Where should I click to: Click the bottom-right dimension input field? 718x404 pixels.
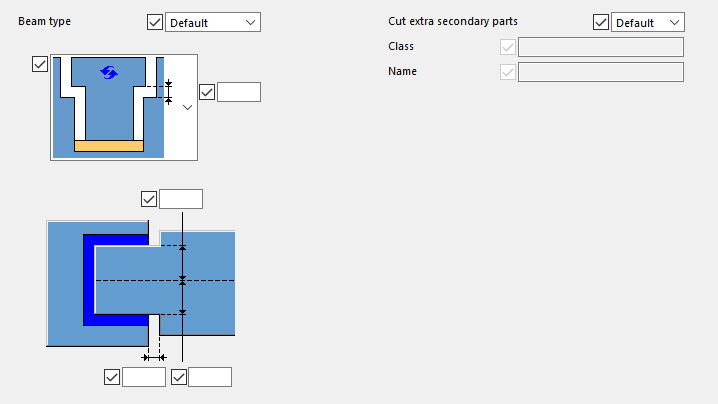(210, 377)
